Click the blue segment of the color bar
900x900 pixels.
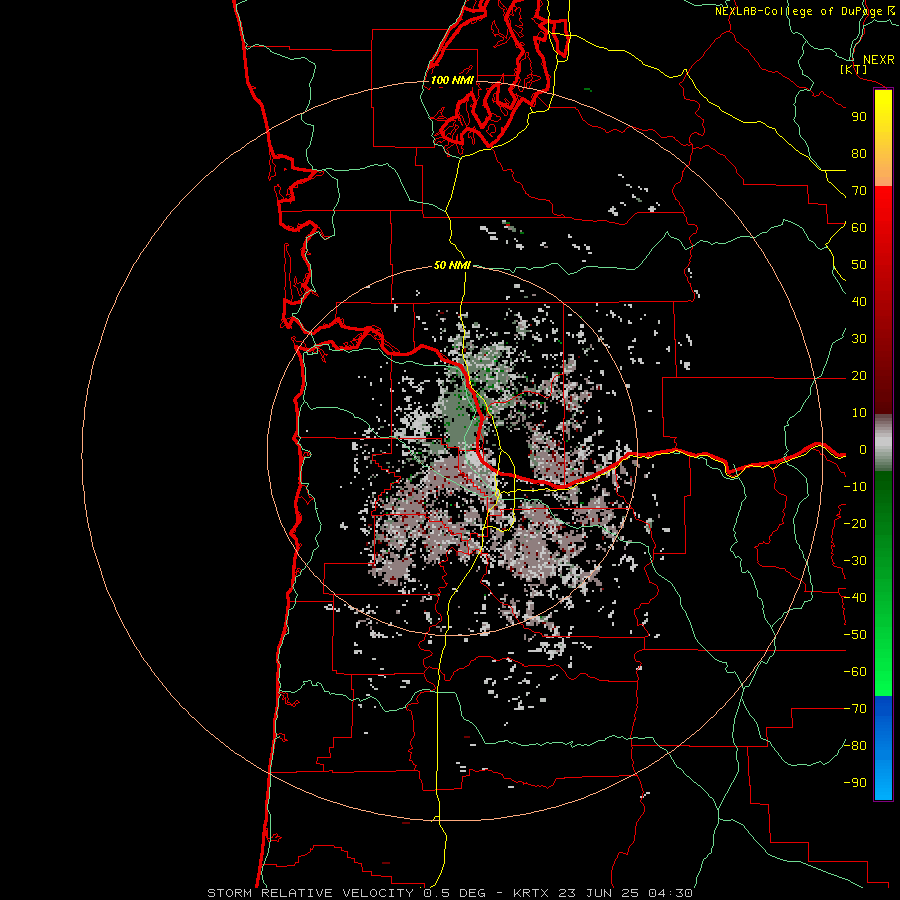[x=883, y=748]
